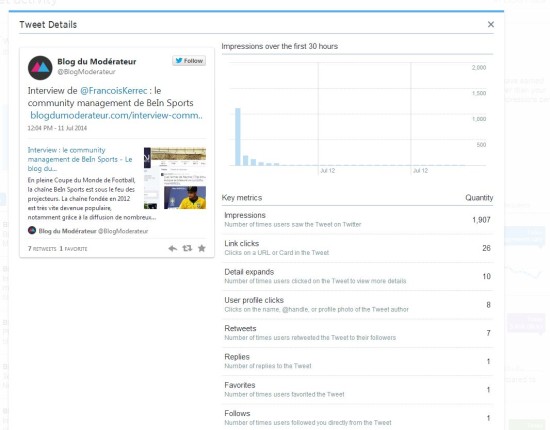This screenshot has width=550, height=430.
Task: Click the 2,000 chart axis label
Action: click(x=479, y=68)
